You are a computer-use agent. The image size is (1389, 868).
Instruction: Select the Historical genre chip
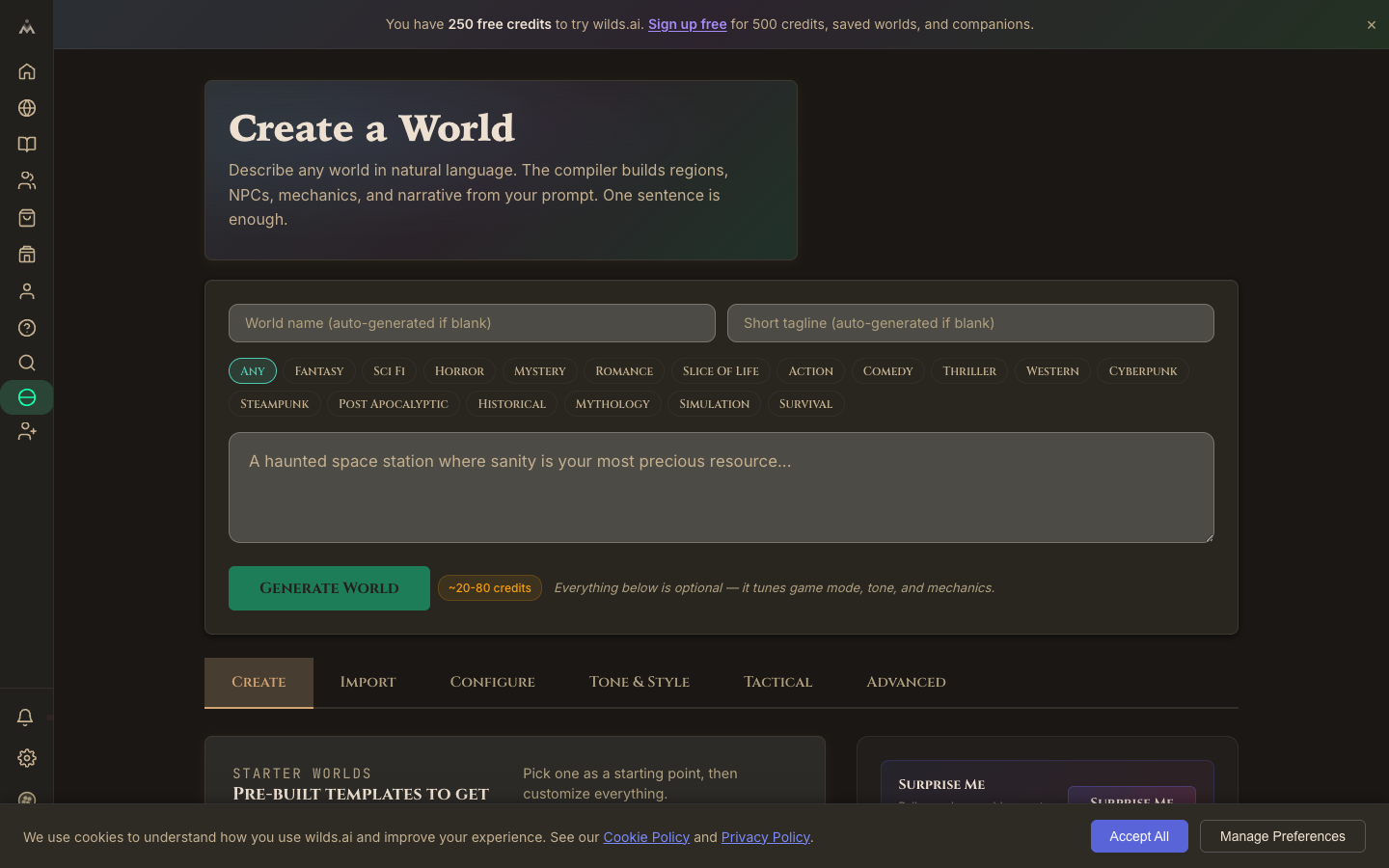click(x=512, y=404)
